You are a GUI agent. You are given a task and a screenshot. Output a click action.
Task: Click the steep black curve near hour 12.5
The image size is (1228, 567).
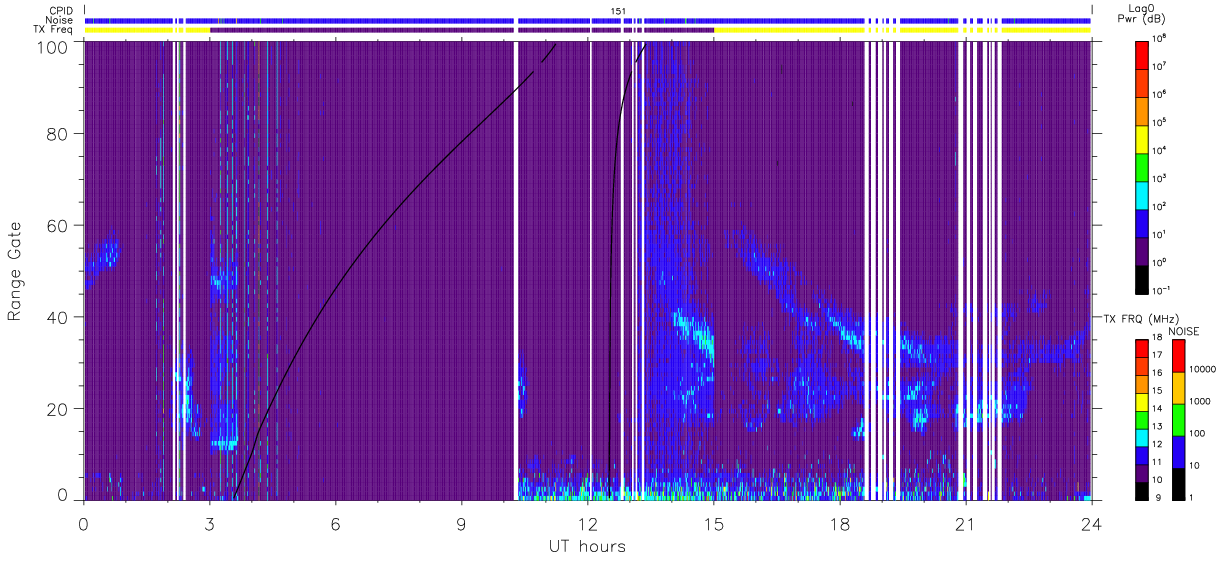[610, 300]
